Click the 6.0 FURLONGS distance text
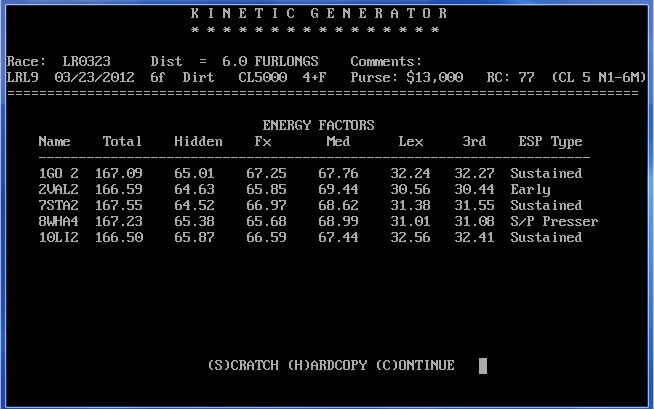 270,61
